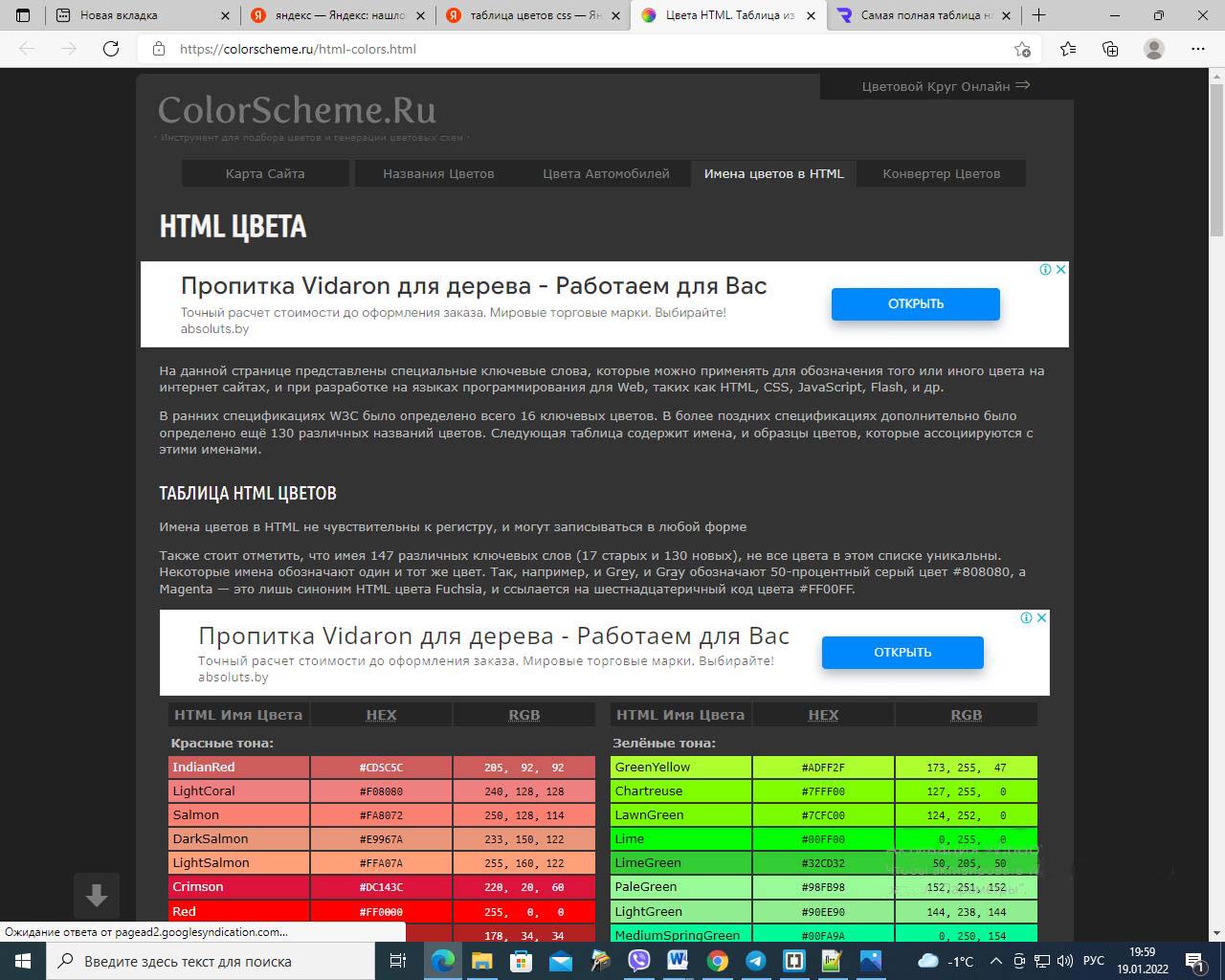The image size is (1225, 980).
Task: Click the browser refresh button
Action: coord(111,49)
